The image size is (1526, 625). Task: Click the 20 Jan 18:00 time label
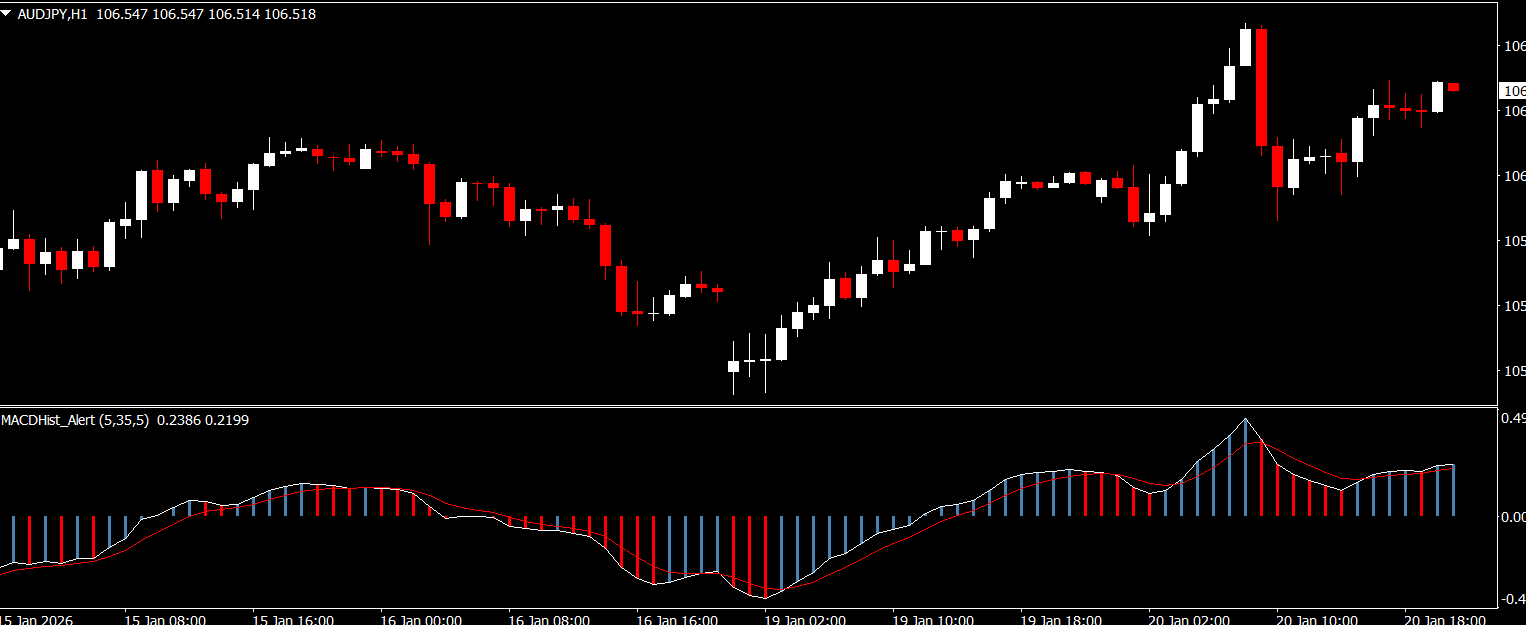1445,619
